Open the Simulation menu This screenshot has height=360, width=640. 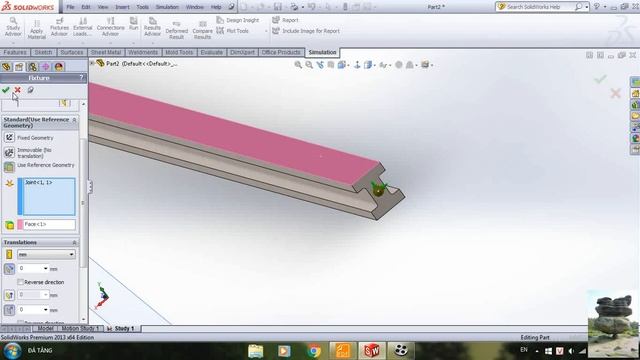click(167, 7)
